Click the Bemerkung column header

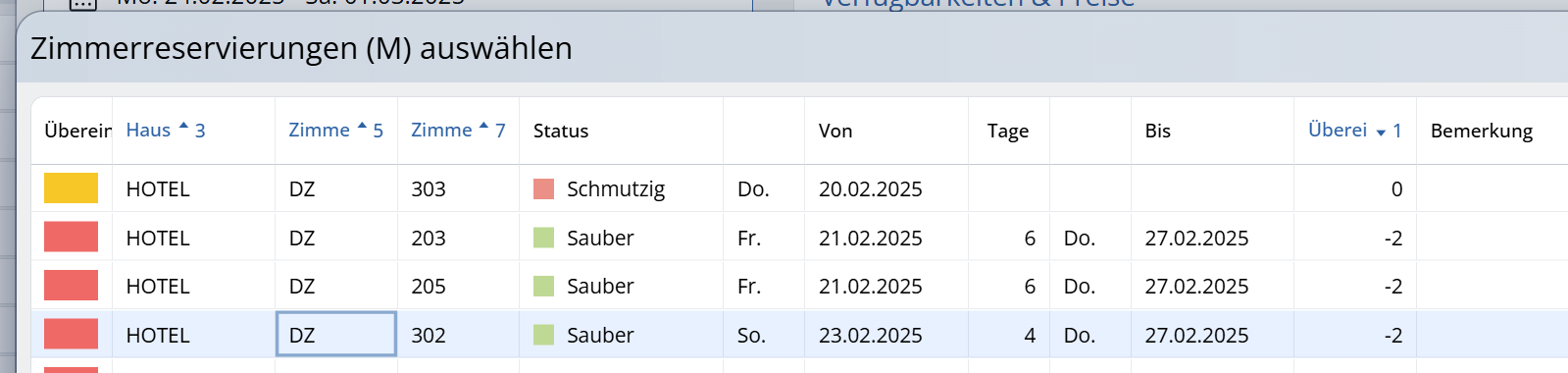(x=1482, y=131)
